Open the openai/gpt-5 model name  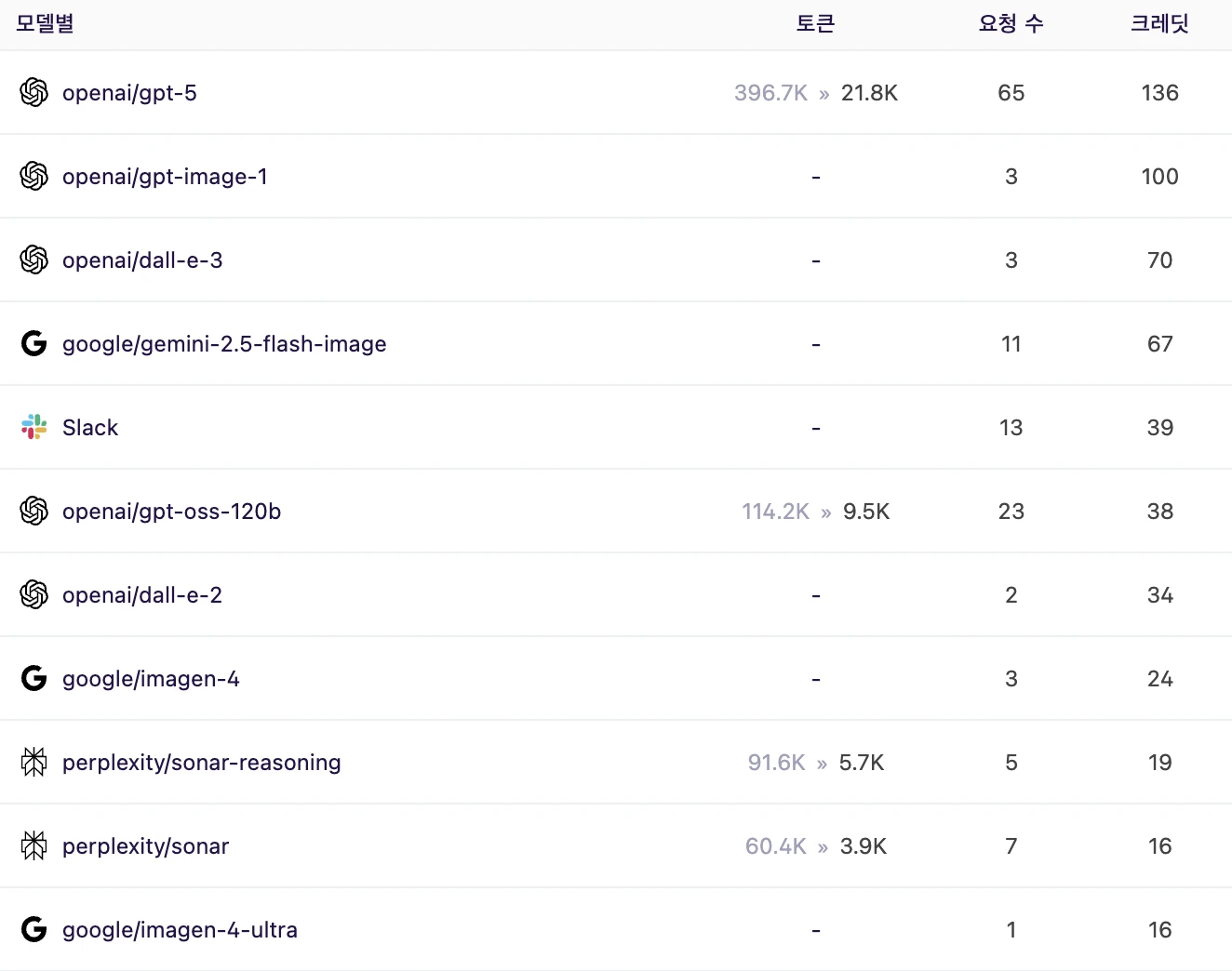click(x=129, y=93)
